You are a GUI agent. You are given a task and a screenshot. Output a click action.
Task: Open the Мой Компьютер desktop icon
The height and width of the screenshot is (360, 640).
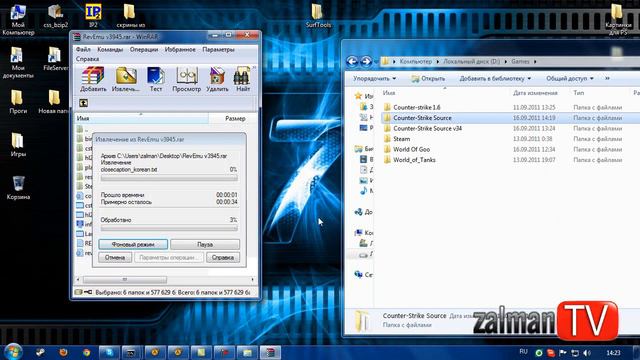pos(18,20)
